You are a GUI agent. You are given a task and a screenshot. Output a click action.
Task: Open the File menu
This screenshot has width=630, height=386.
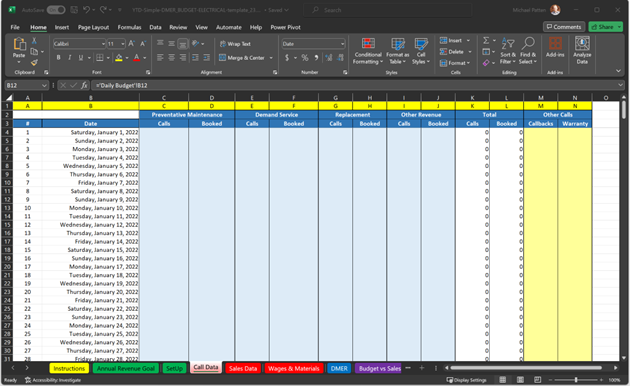(15, 27)
